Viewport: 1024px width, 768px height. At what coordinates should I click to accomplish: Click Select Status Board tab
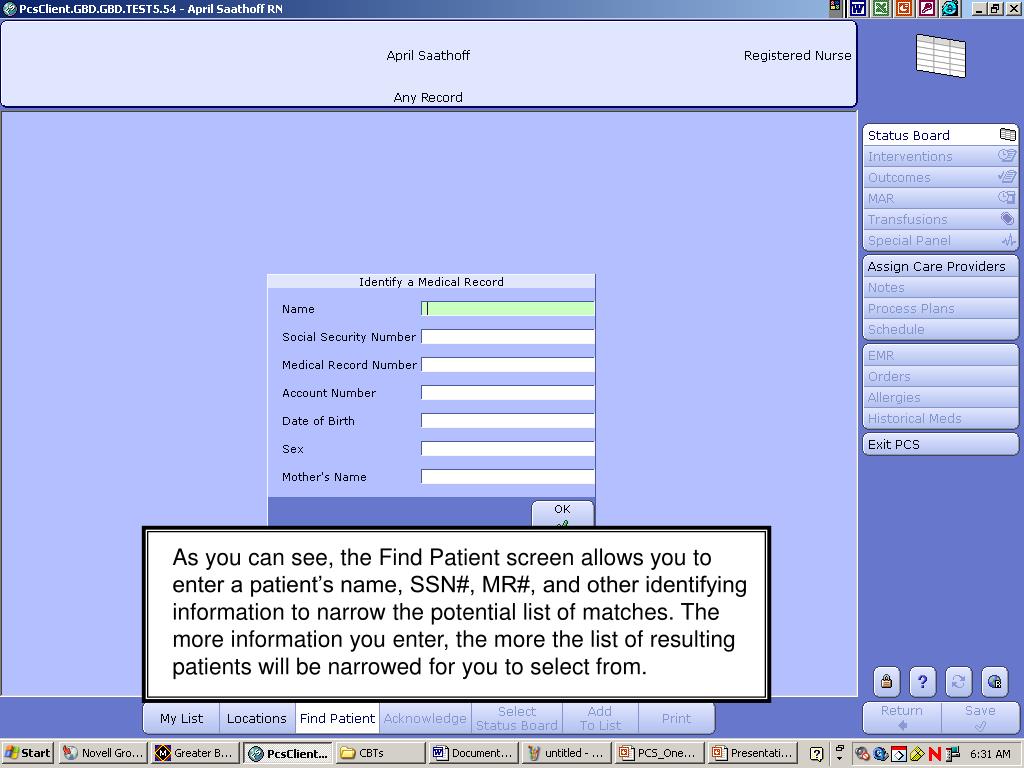[x=517, y=718]
